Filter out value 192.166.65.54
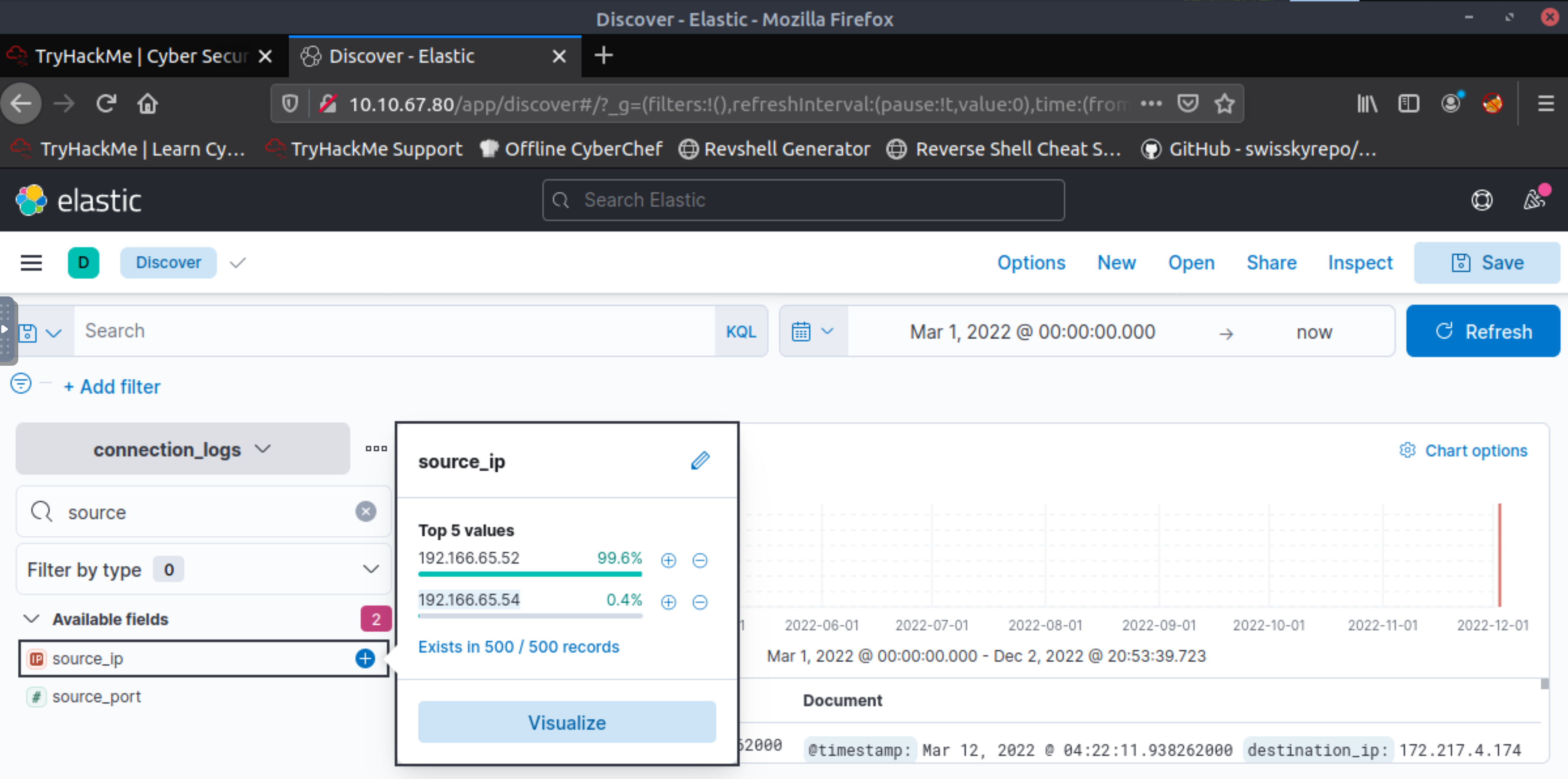The width and height of the screenshot is (1568, 779). 700,602
